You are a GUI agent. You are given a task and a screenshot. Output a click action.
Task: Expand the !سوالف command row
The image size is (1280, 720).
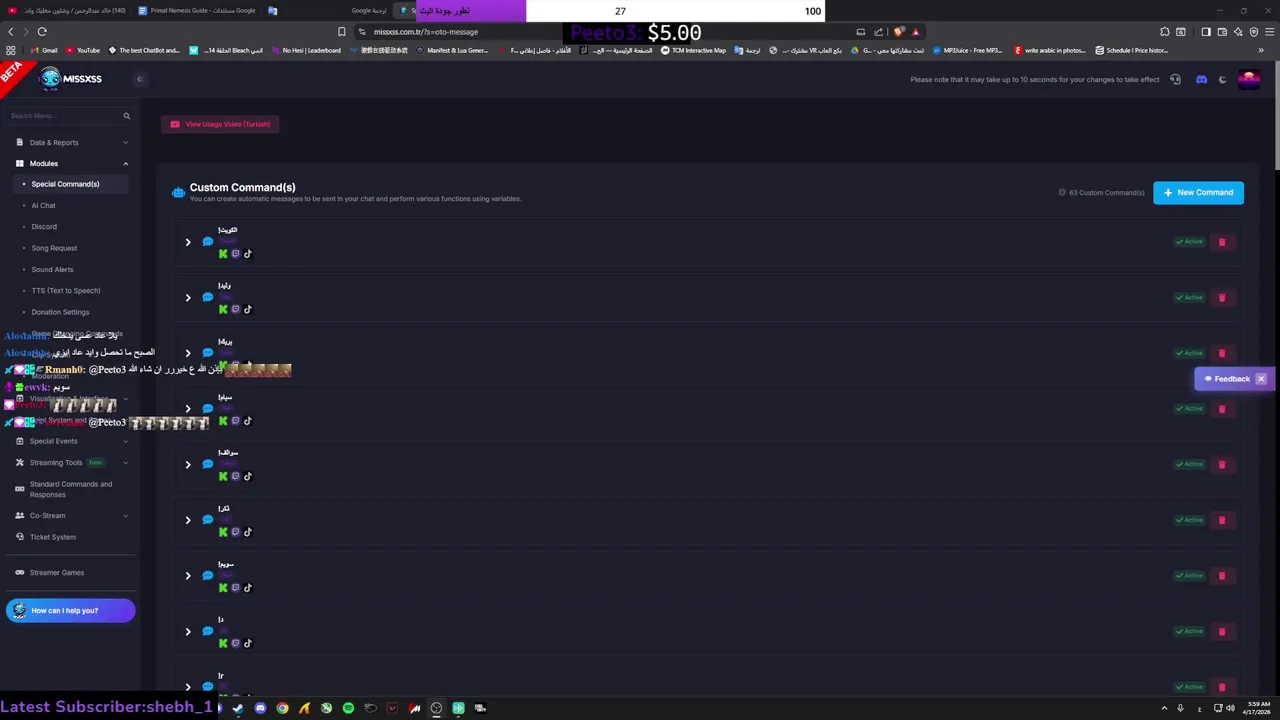pos(187,465)
